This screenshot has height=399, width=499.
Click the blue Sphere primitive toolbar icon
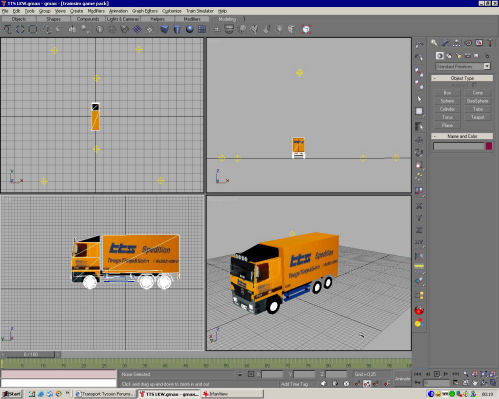click(x=190, y=29)
